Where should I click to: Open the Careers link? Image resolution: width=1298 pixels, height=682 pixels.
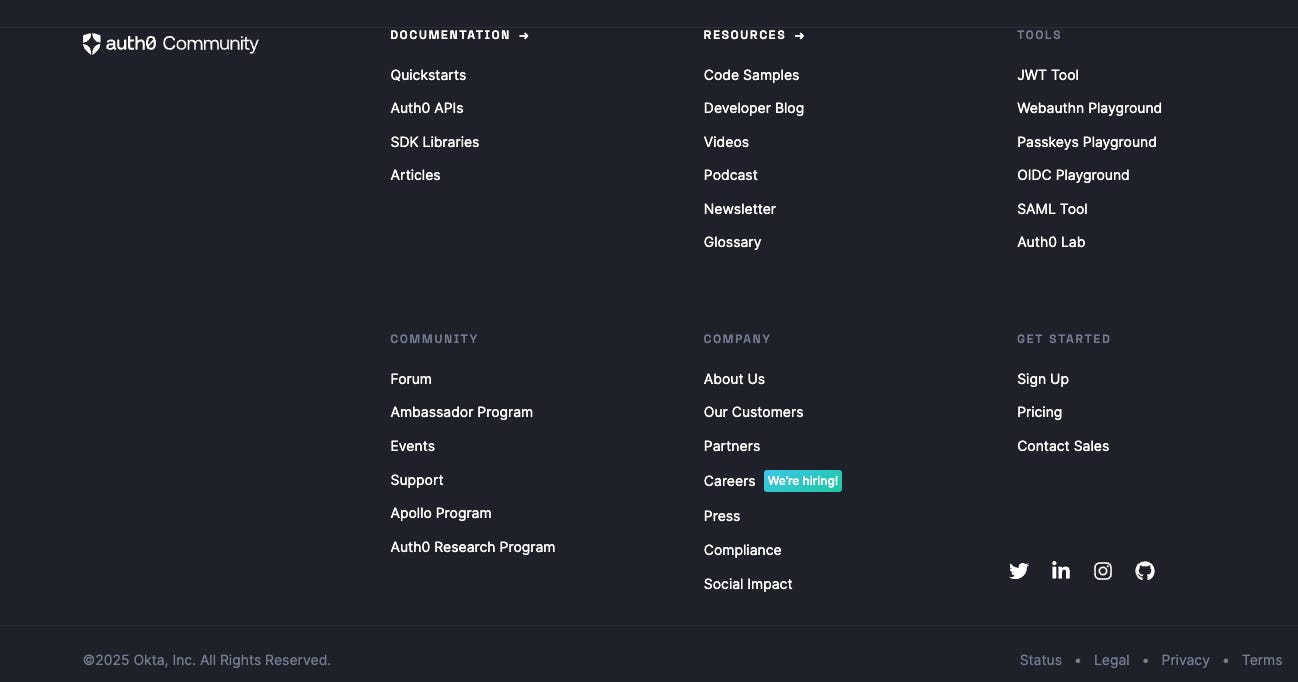[x=729, y=481]
